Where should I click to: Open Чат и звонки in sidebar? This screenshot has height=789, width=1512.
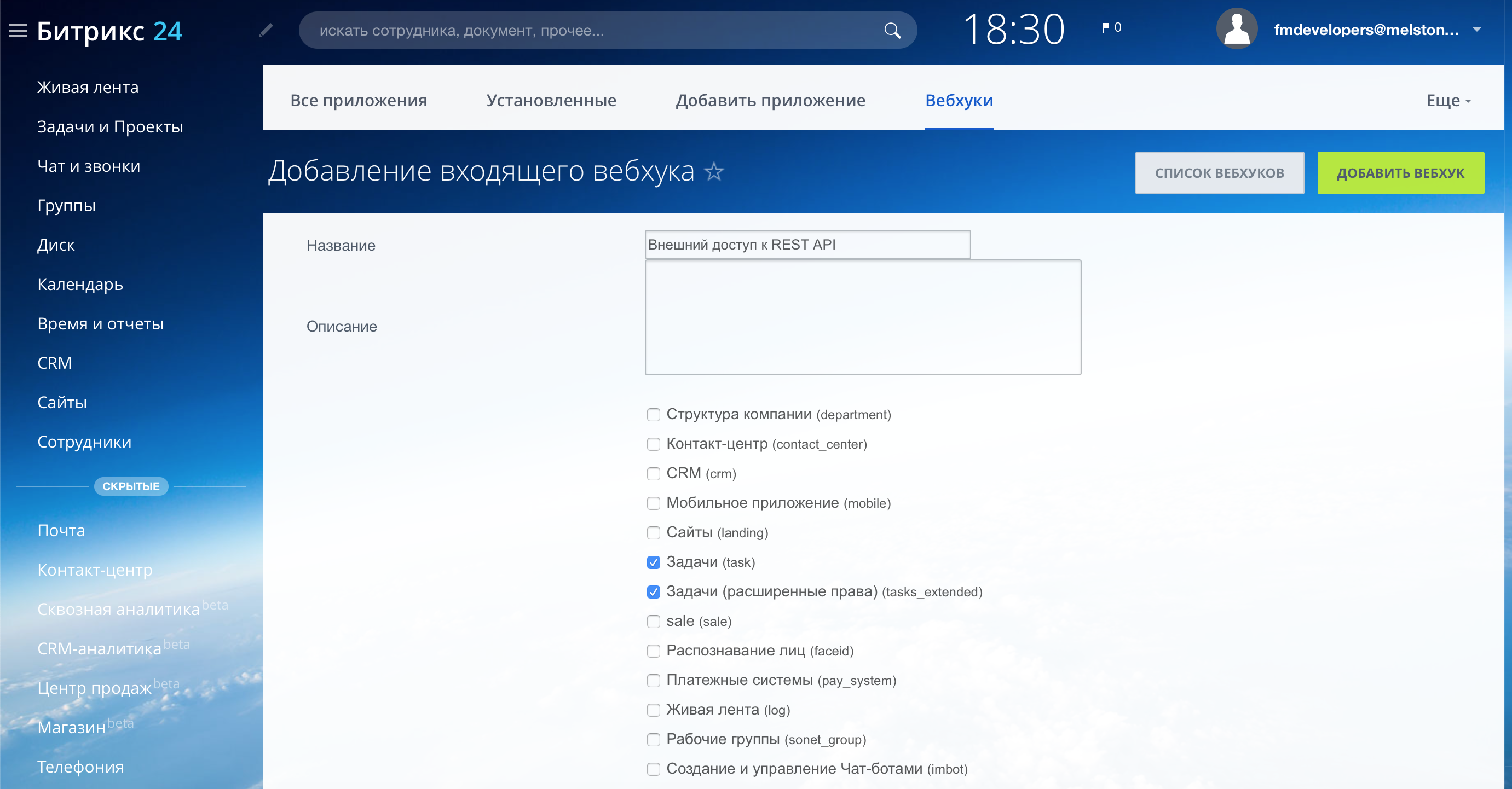(89, 166)
